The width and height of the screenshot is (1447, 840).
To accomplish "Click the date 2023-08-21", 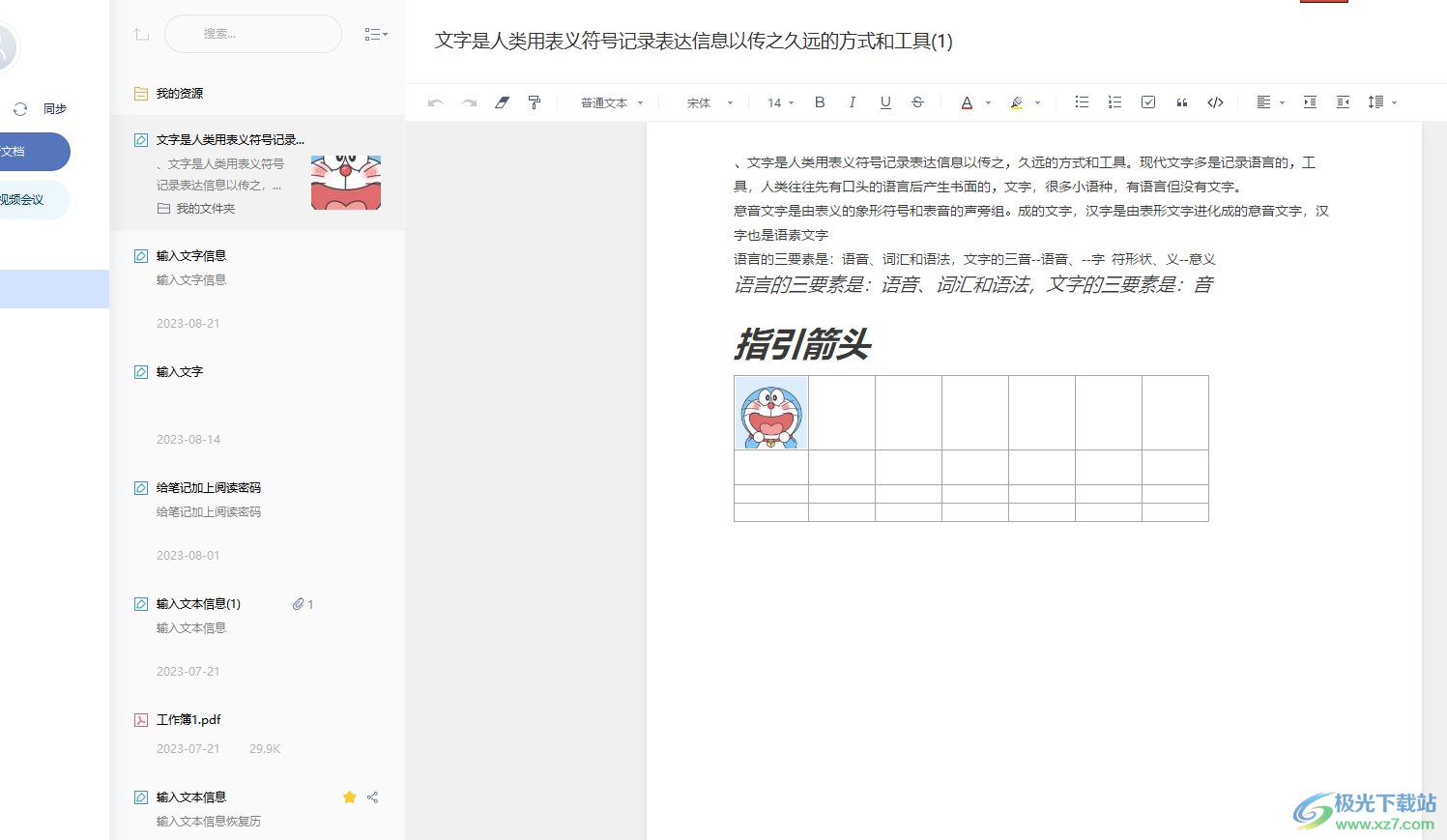I will coord(188,324).
